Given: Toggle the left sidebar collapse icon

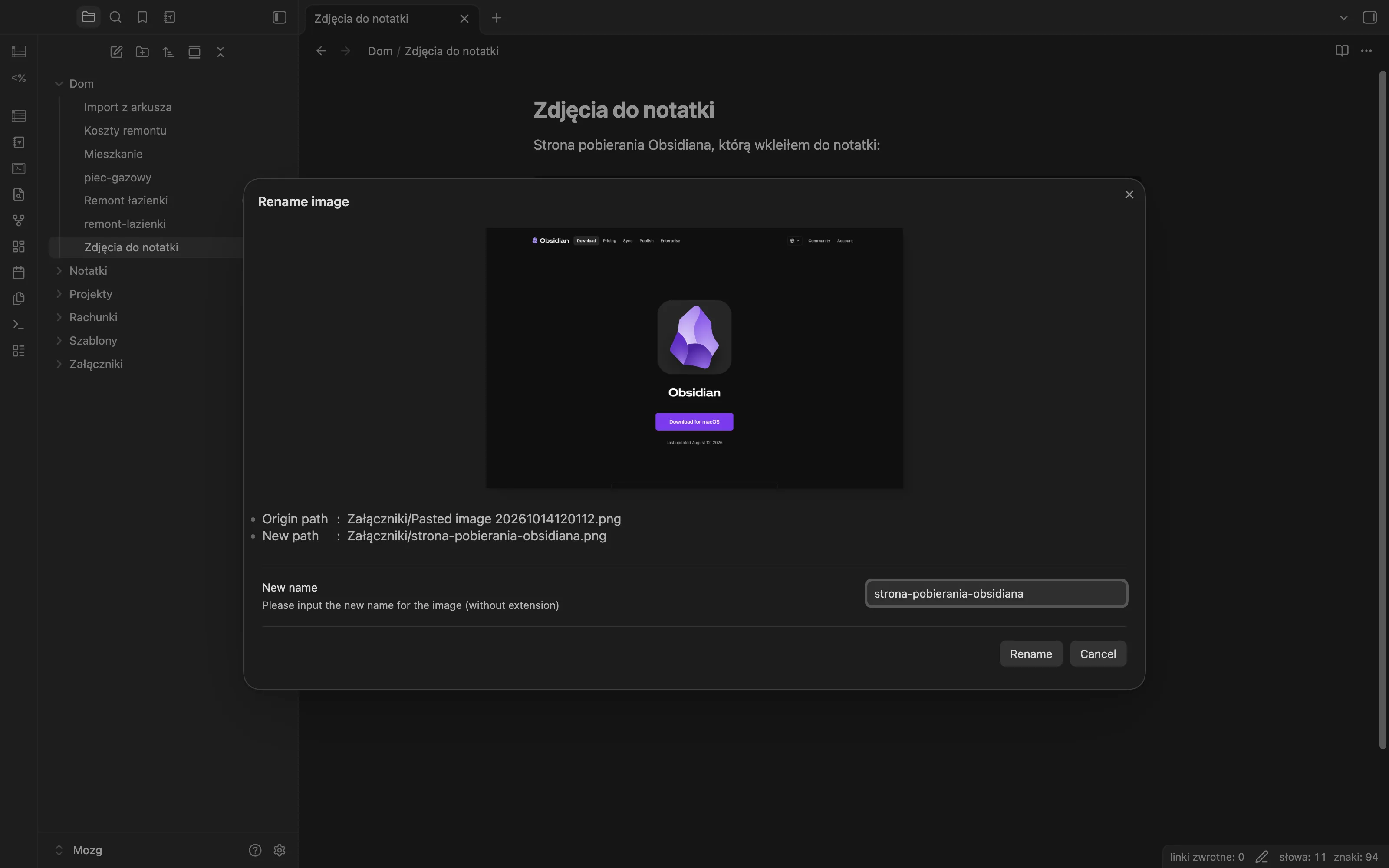Looking at the screenshot, I should coord(280,18).
